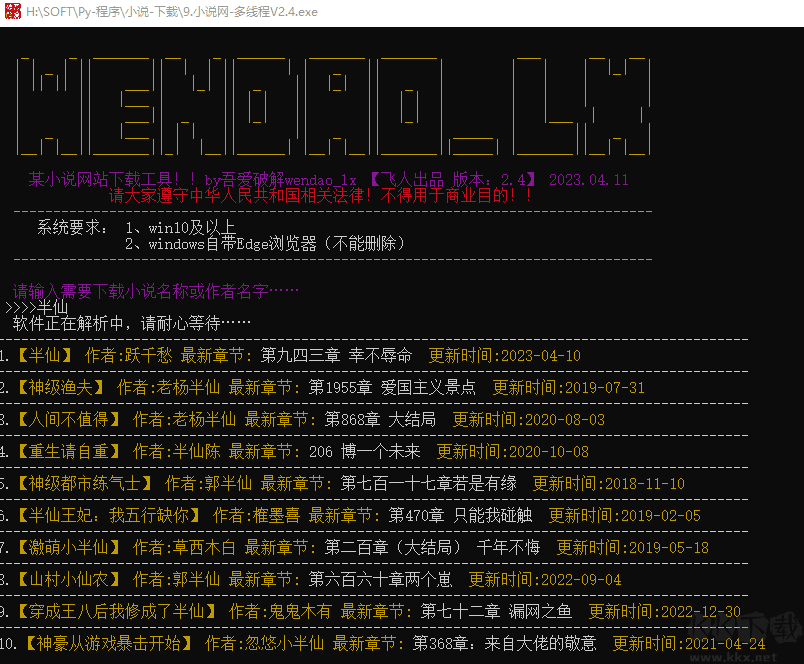Viewport: 804px width, 664px height.
Task: Click result title 【神豪从游戏暴击开始】
Action: click(x=109, y=643)
